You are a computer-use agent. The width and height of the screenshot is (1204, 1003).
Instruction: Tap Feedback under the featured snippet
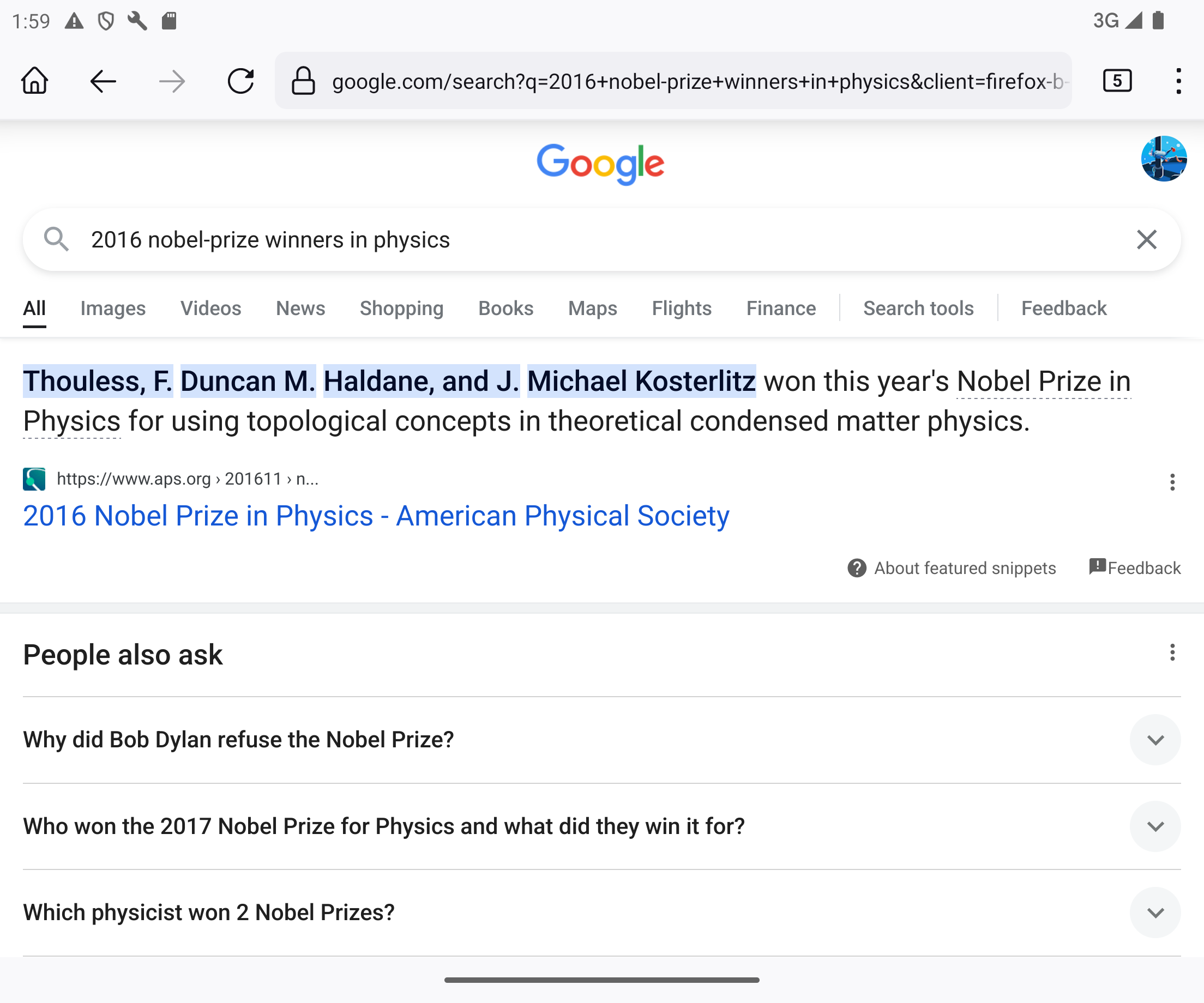pyautogui.click(x=1135, y=568)
